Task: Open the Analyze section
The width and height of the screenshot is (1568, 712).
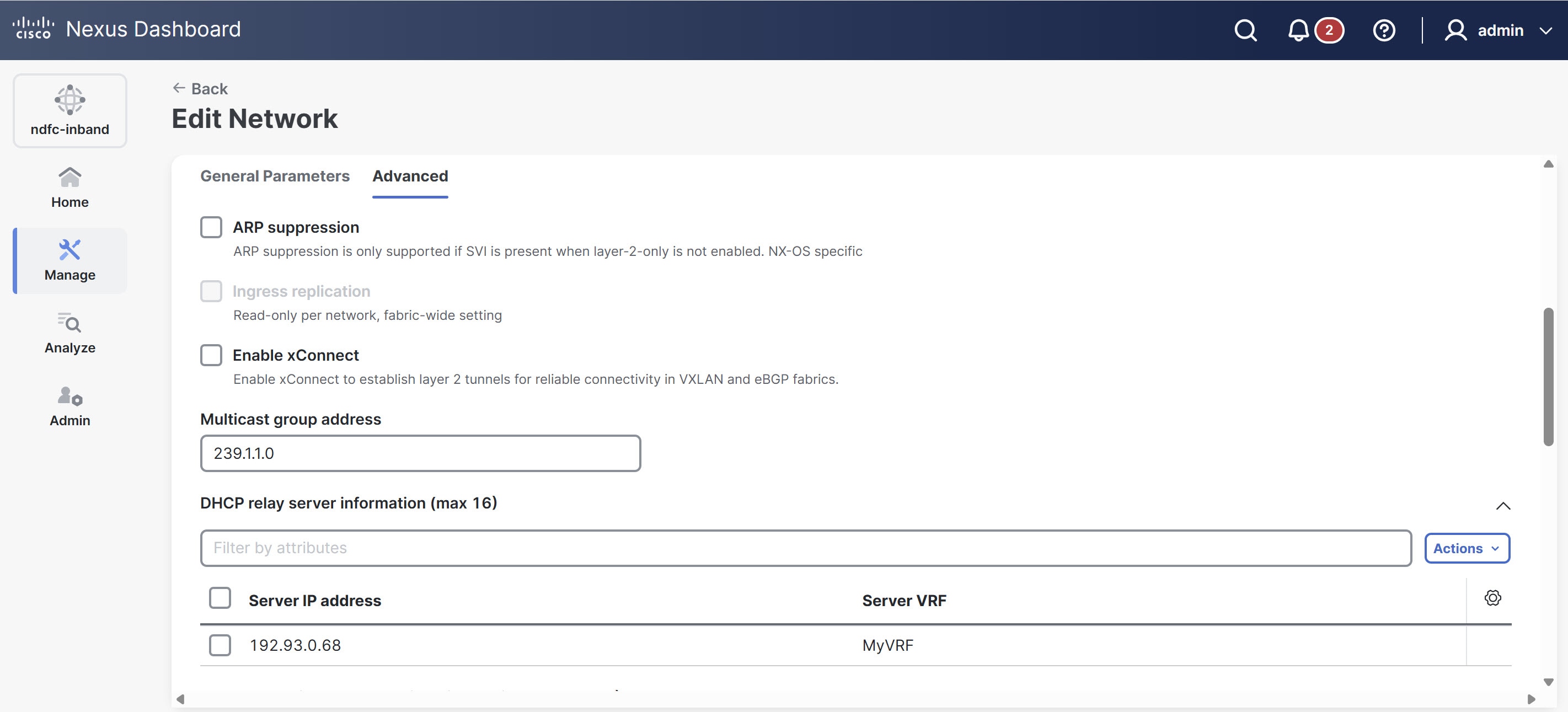Action: pos(70,334)
